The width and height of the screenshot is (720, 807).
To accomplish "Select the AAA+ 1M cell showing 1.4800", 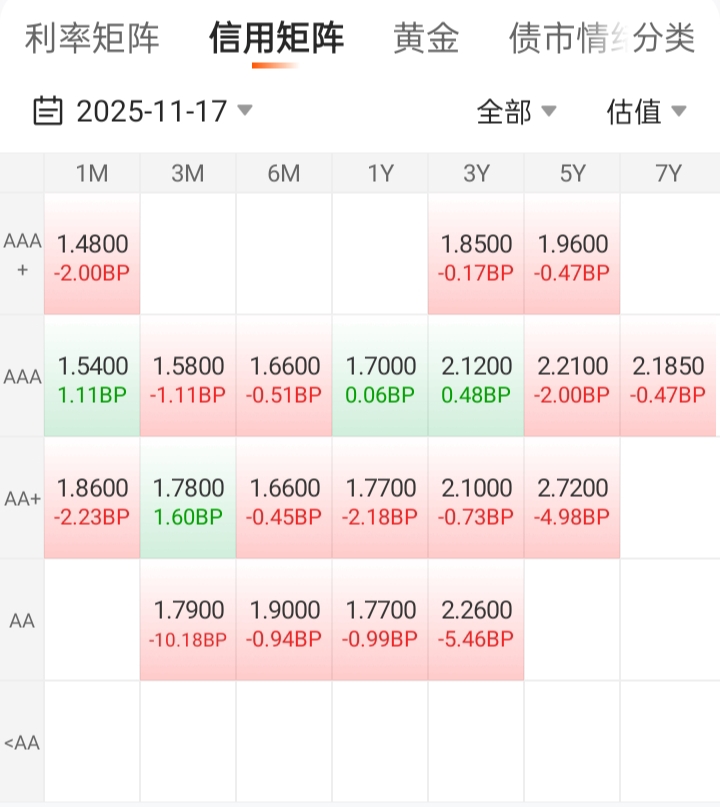I will click(92, 256).
